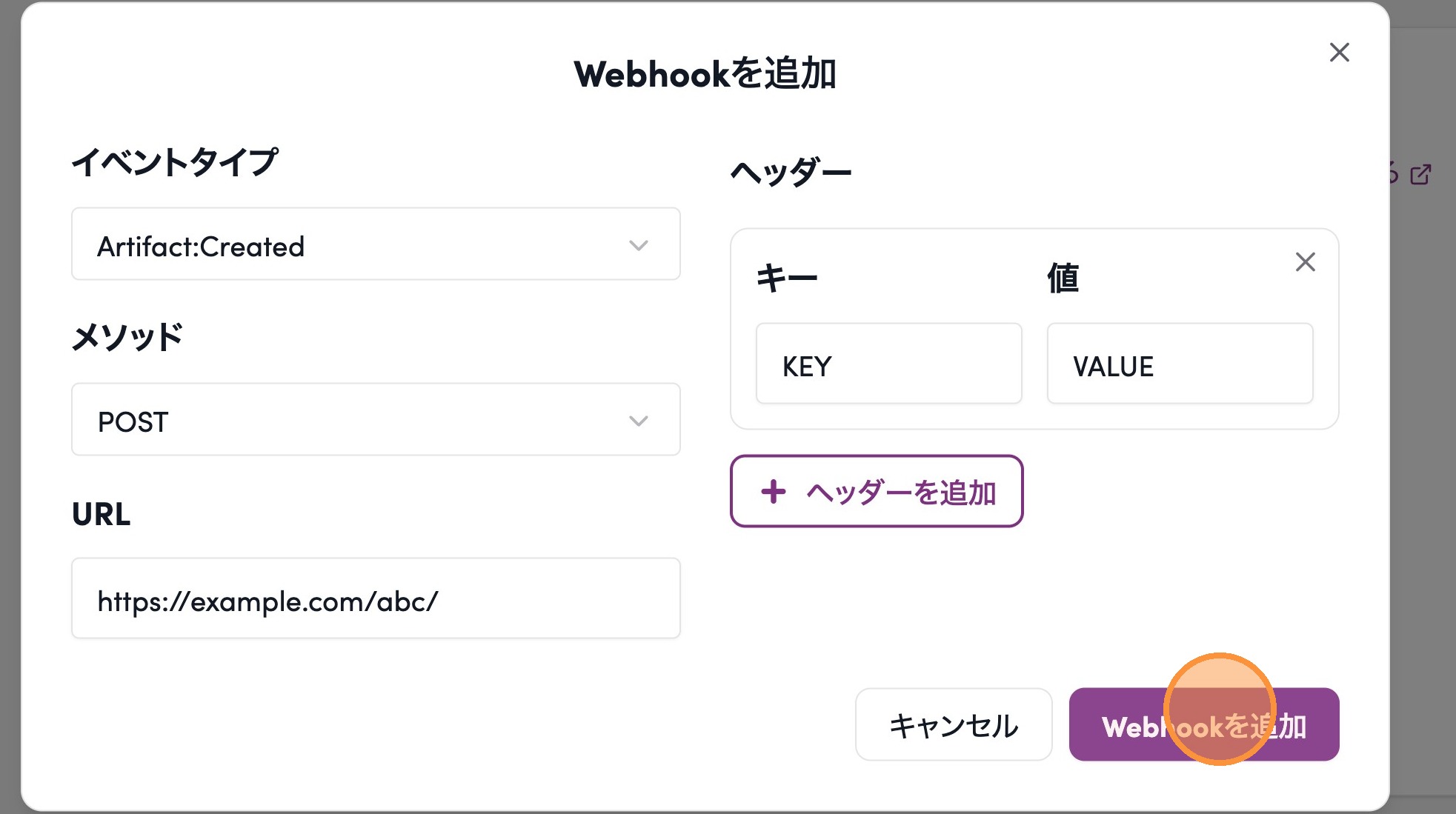Image resolution: width=1456 pixels, height=814 pixels.
Task: Click the メソッド field label
Action: pyautogui.click(x=127, y=337)
